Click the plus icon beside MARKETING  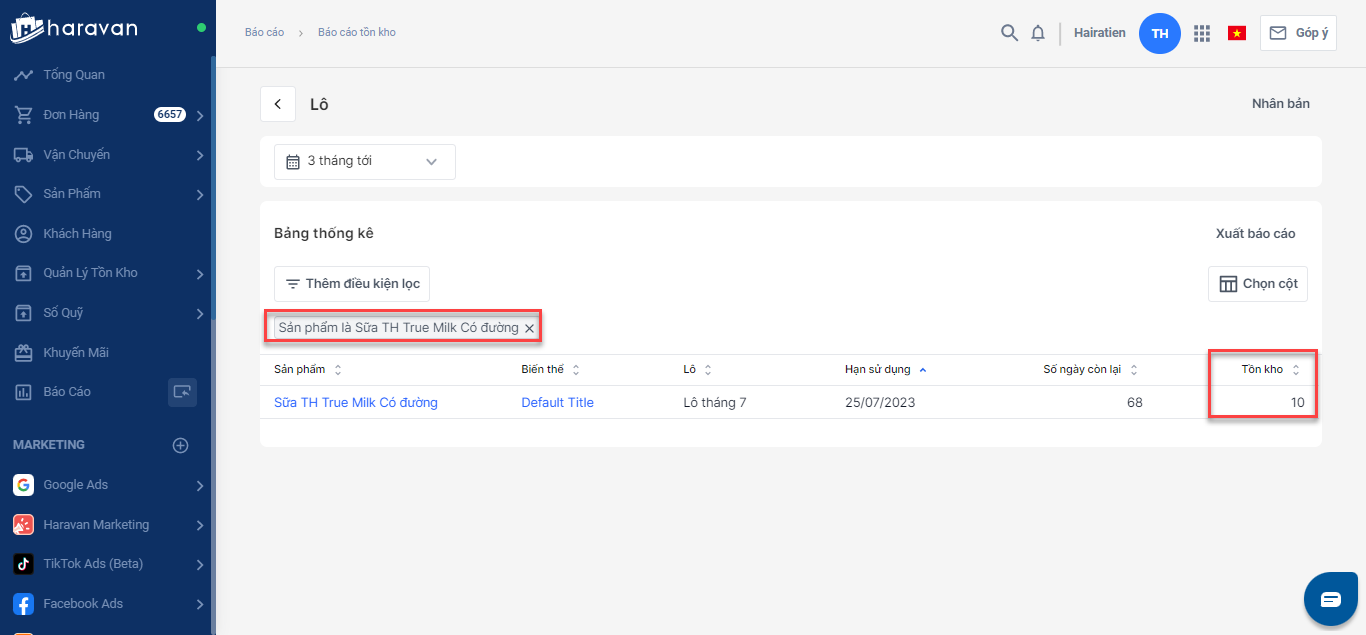[181, 445]
